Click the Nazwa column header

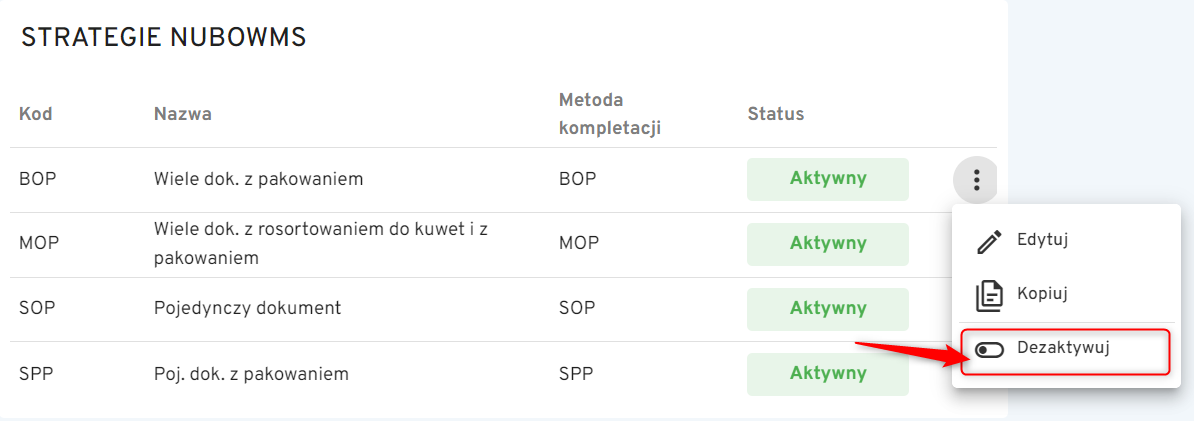(x=182, y=114)
